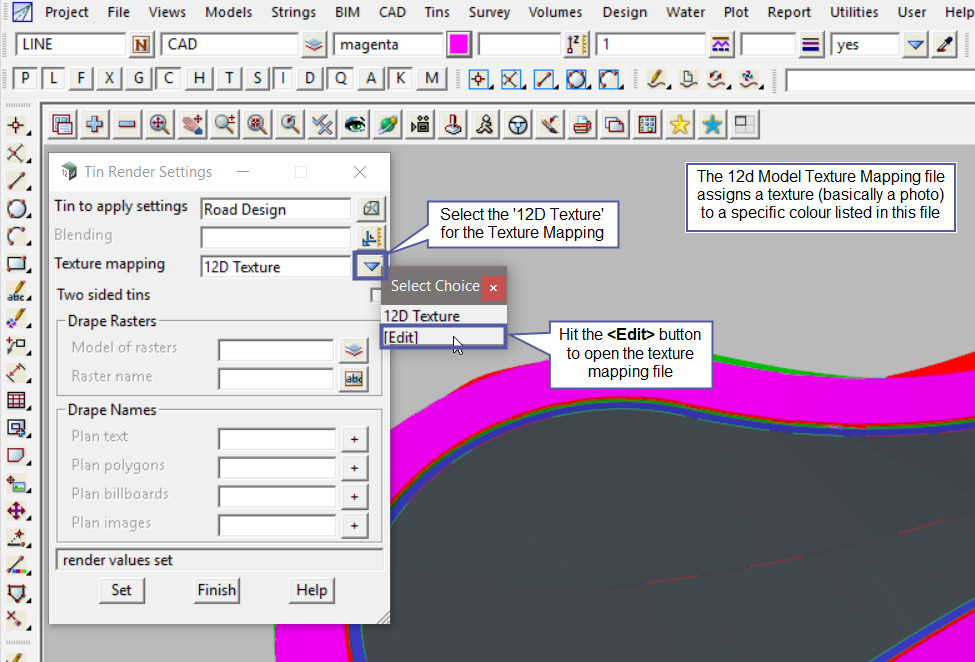Click the printer icon in view toolbar

pyautogui.click(x=582, y=124)
